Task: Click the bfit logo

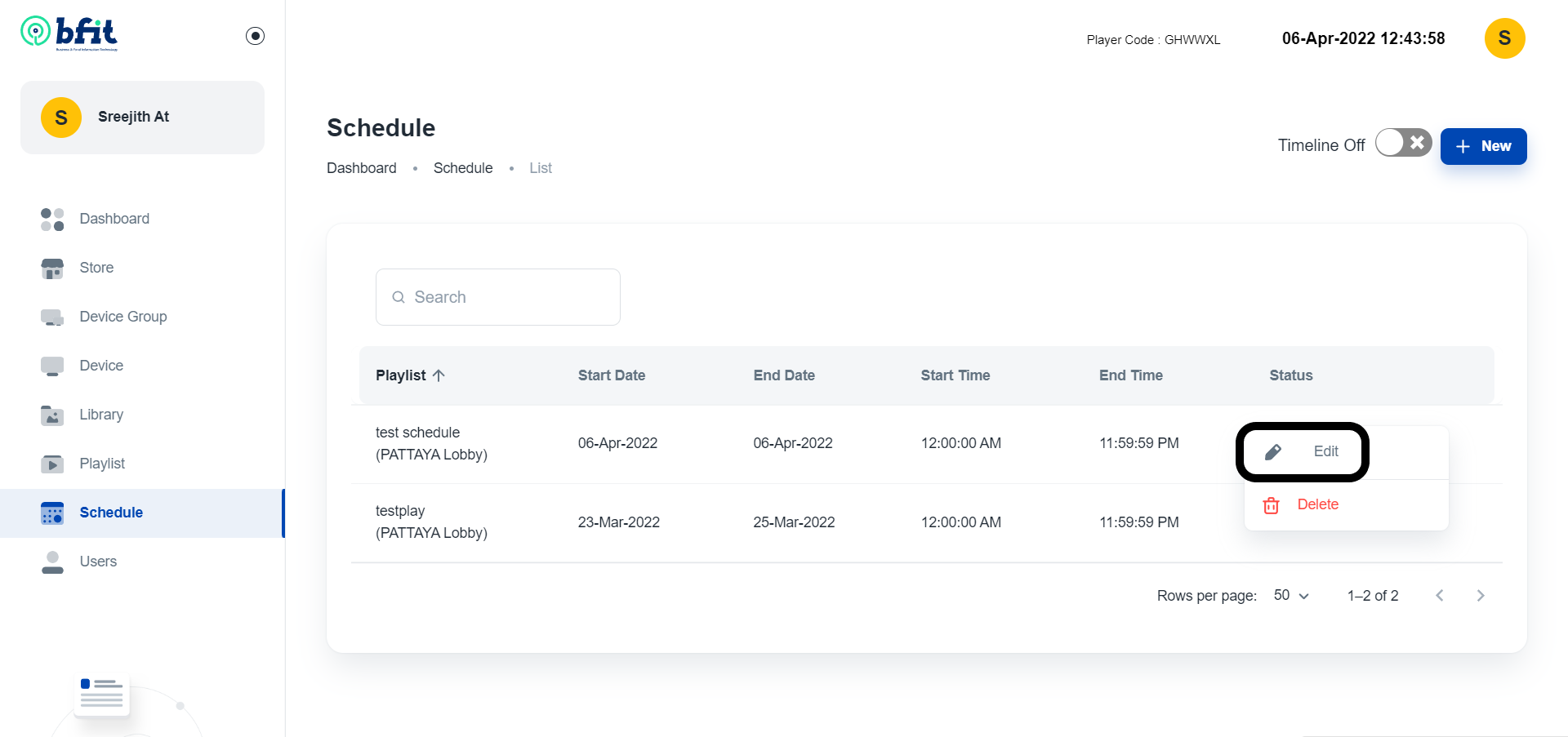Action: [x=69, y=33]
